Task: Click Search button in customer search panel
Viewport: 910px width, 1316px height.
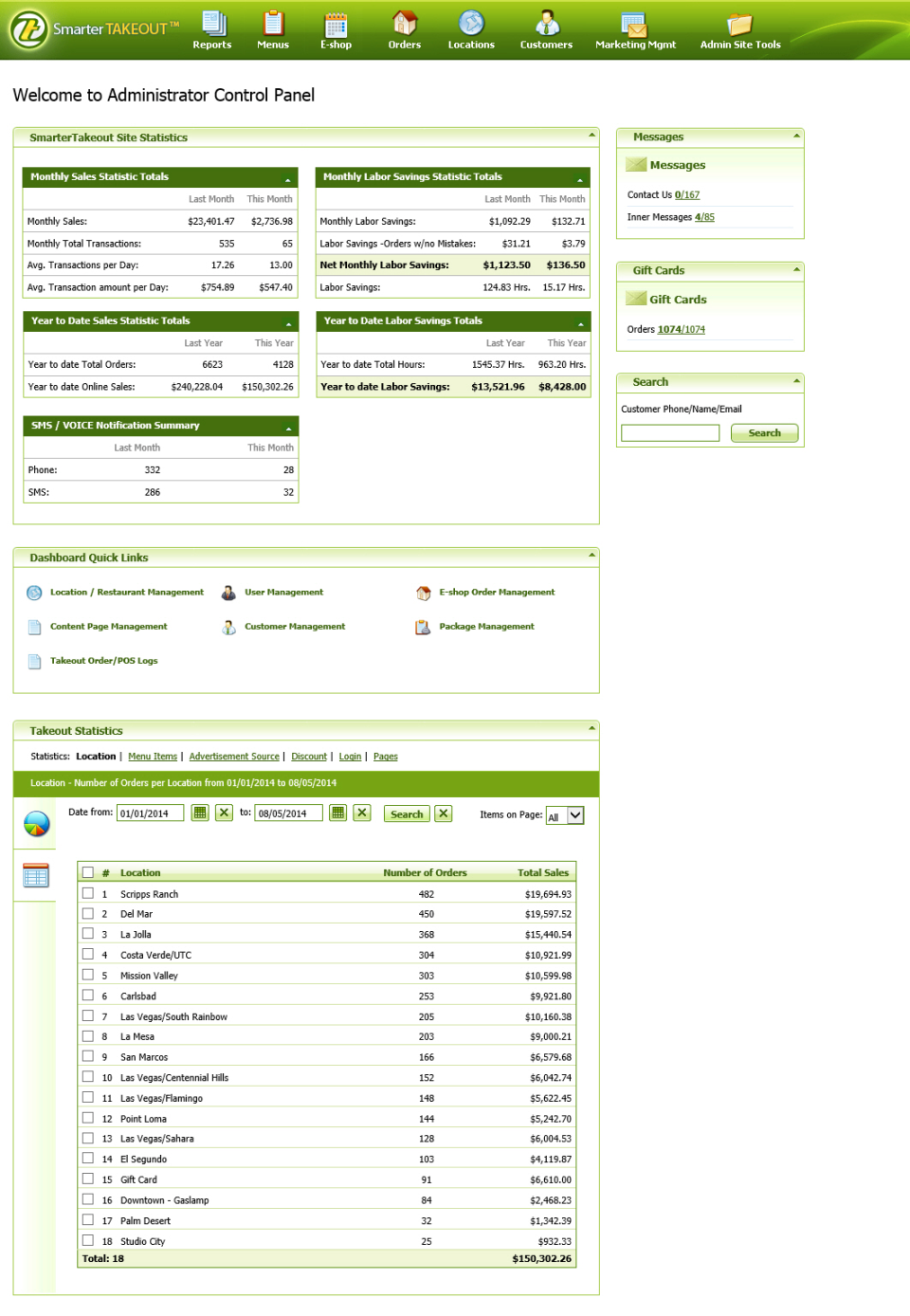Action: click(765, 433)
